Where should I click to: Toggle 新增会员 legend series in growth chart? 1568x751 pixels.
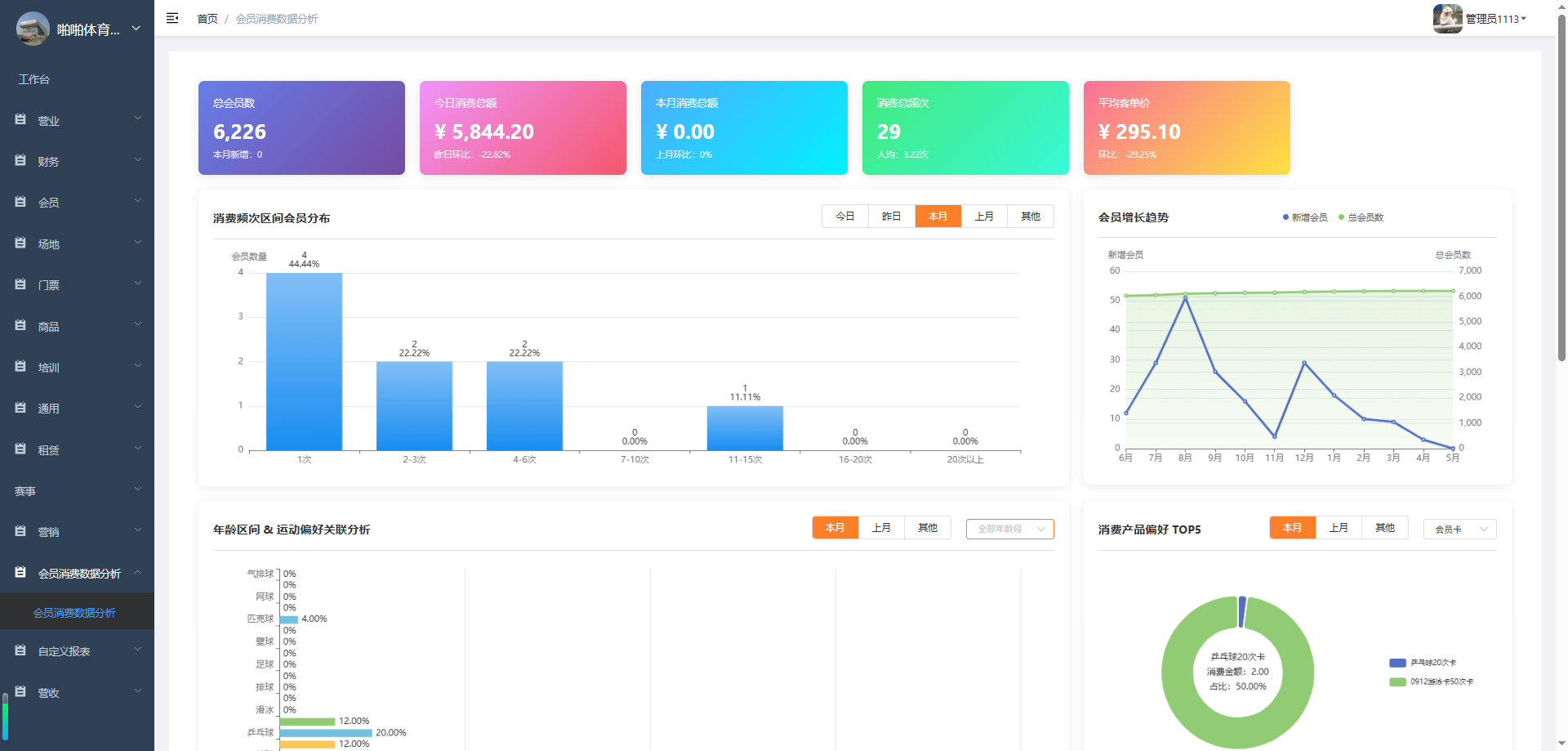click(x=1304, y=217)
